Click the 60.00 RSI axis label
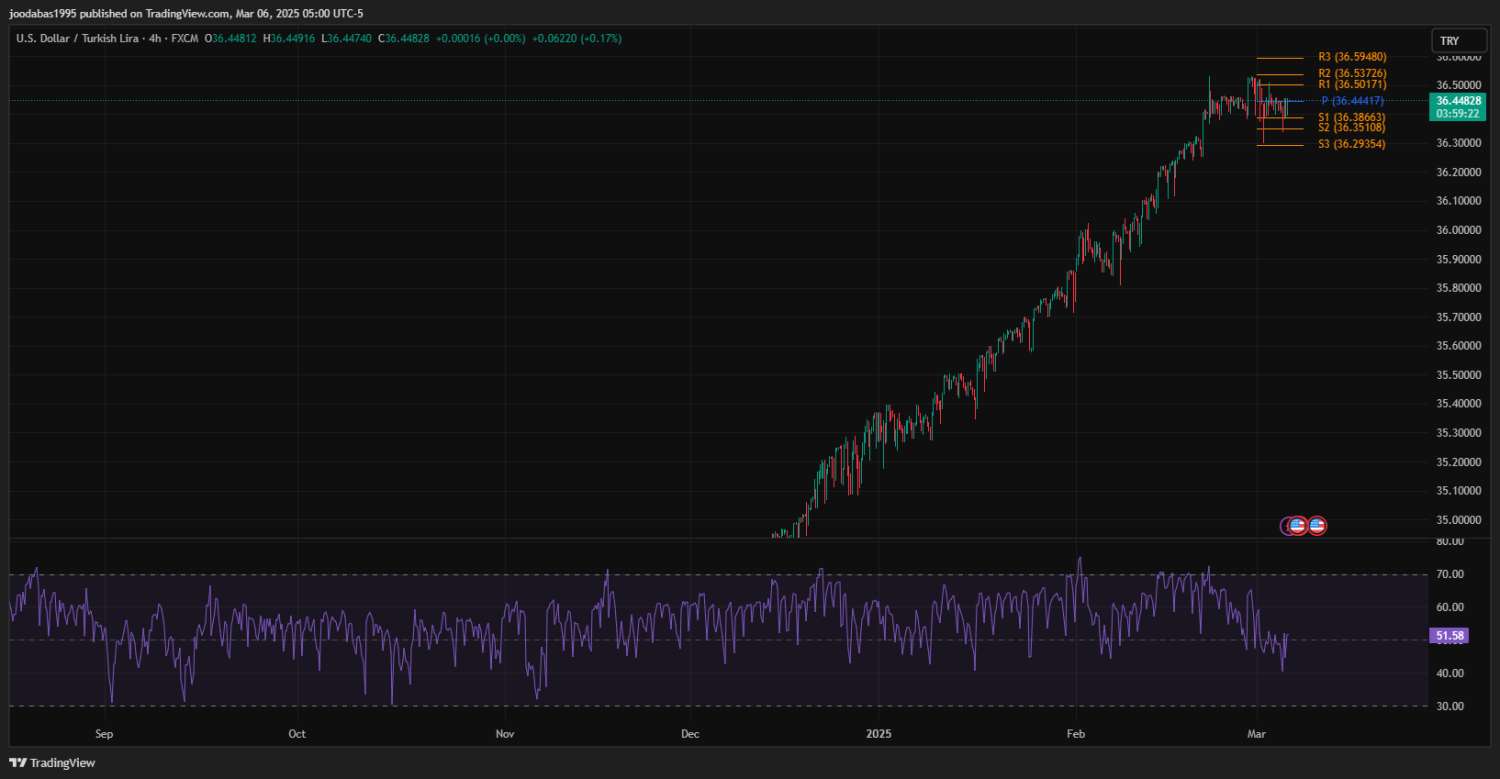Screen dimensions: 1500x779 point(1450,607)
